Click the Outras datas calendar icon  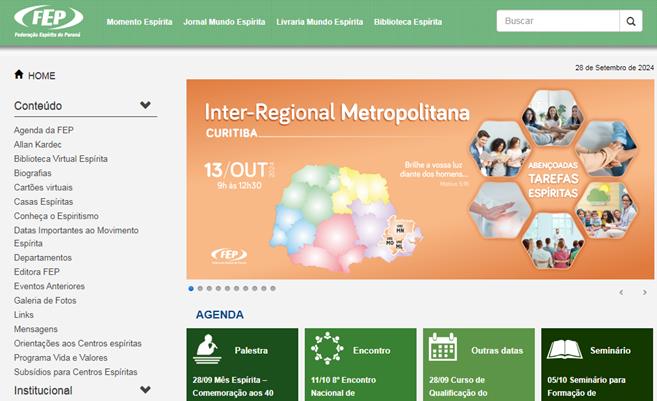[443, 347]
